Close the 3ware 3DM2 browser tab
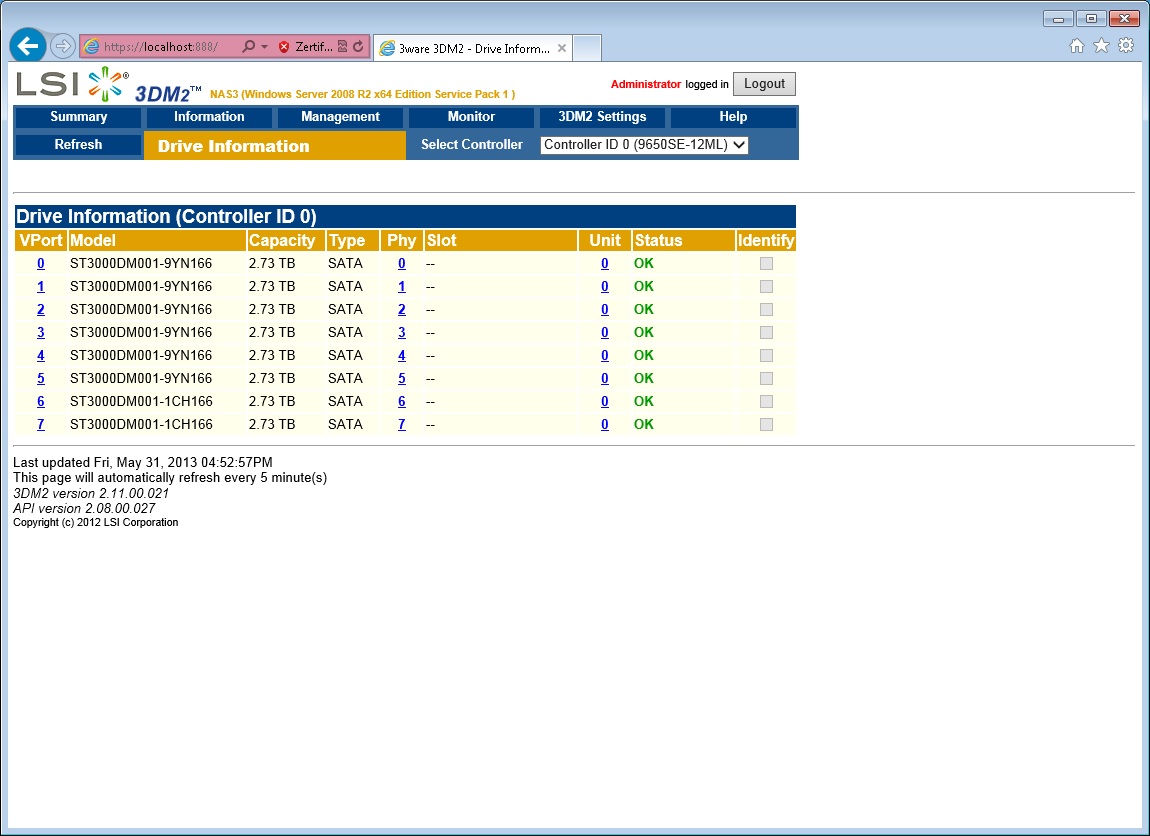 coord(562,48)
